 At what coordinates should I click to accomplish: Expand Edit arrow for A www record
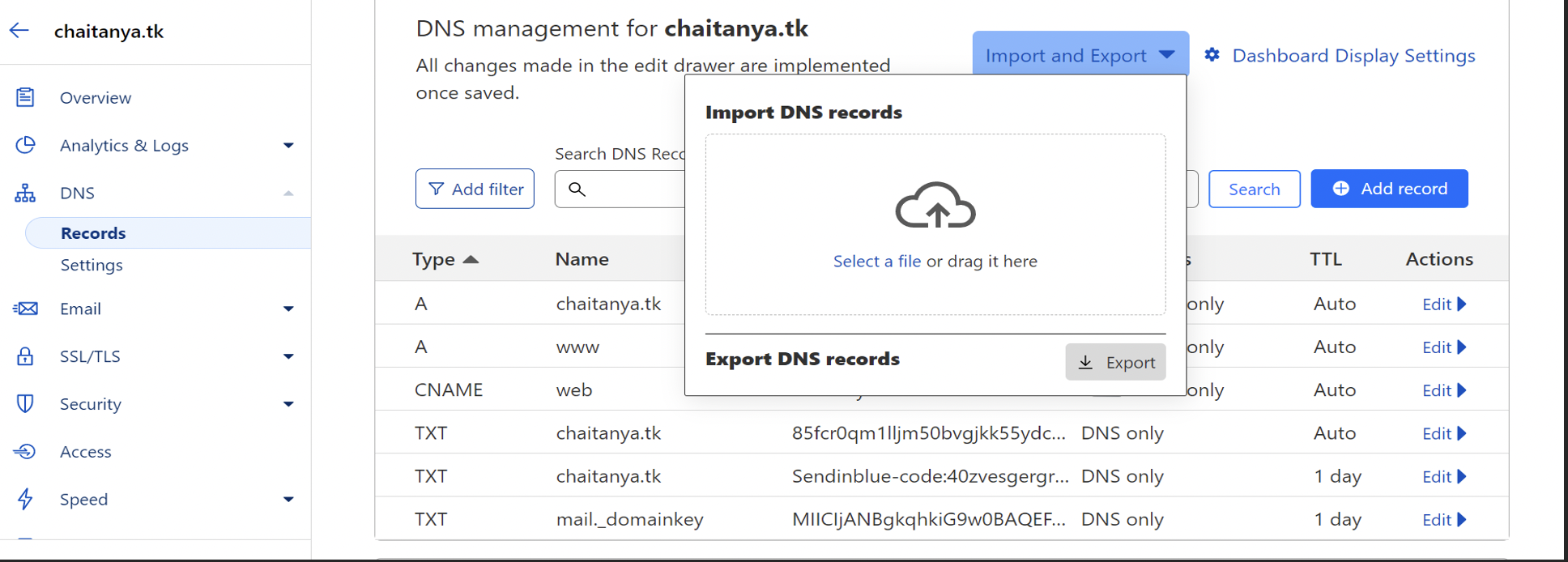point(1462,347)
